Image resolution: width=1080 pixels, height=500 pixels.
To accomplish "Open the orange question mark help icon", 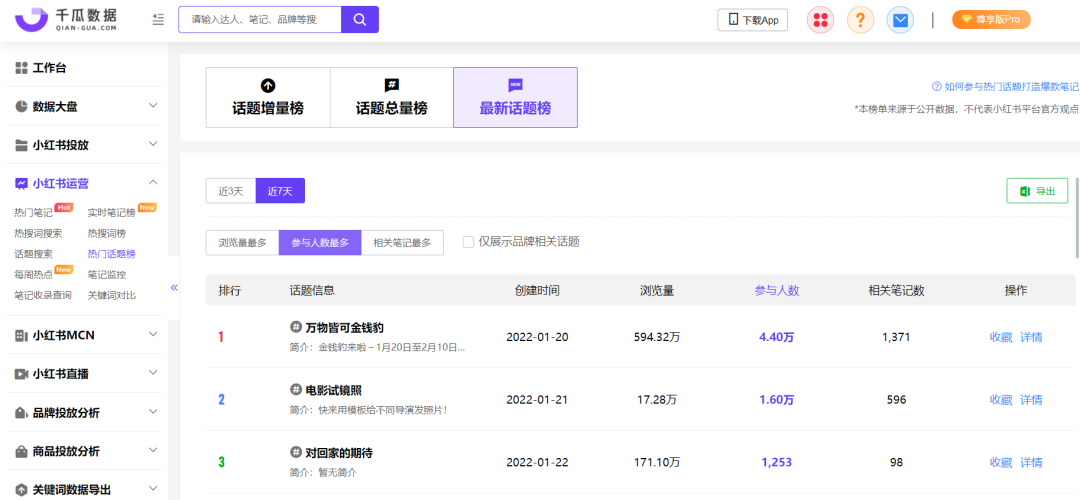I will pos(860,20).
